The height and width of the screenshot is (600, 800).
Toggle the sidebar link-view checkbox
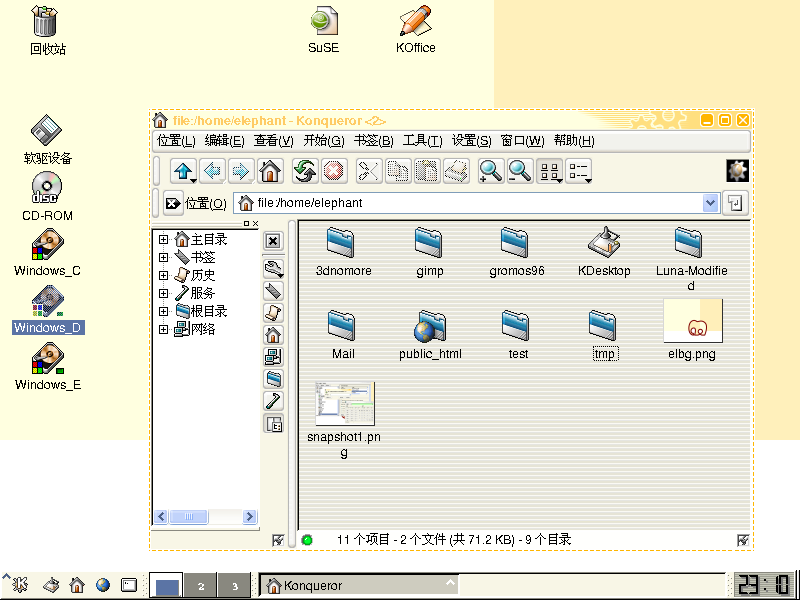click(278, 540)
